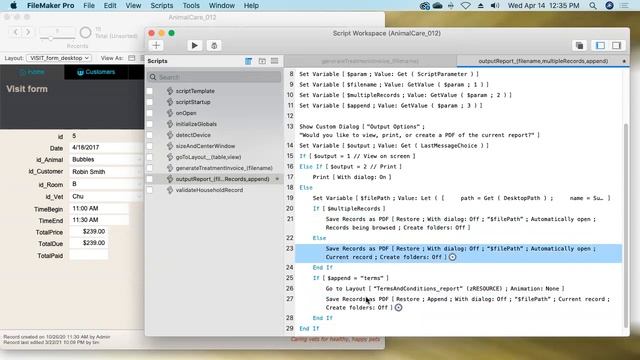
Task: Go to previous record arrow in AnimalCare window
Action: [16, 31]
